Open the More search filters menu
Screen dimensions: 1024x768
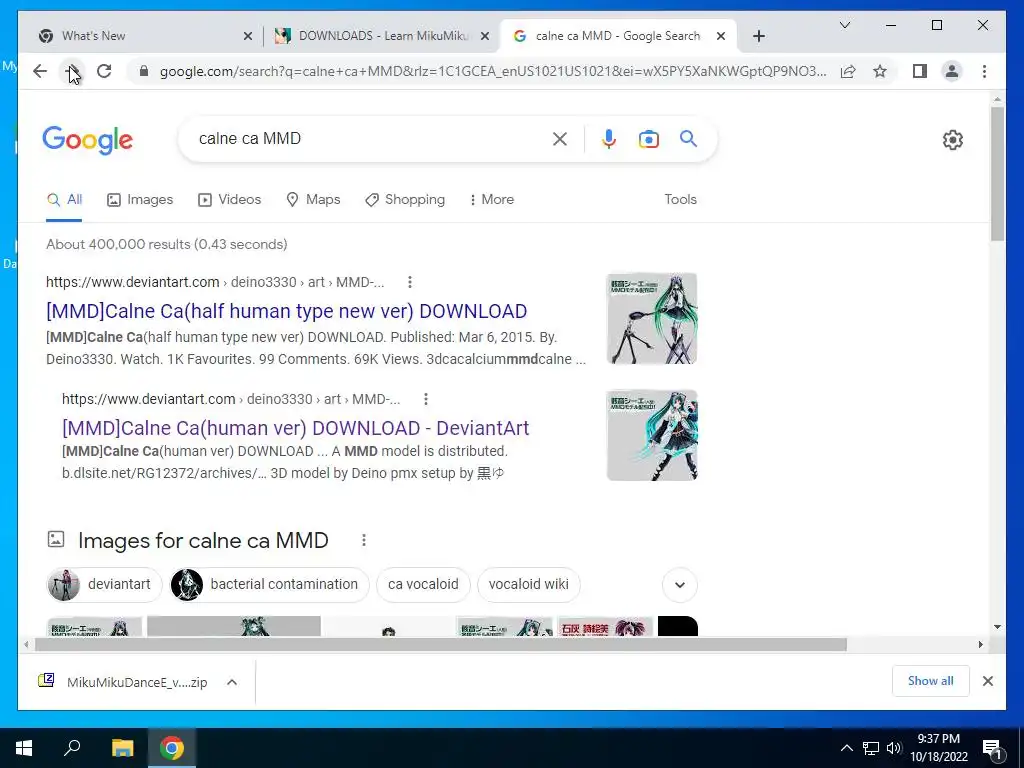tap(491, 199)
